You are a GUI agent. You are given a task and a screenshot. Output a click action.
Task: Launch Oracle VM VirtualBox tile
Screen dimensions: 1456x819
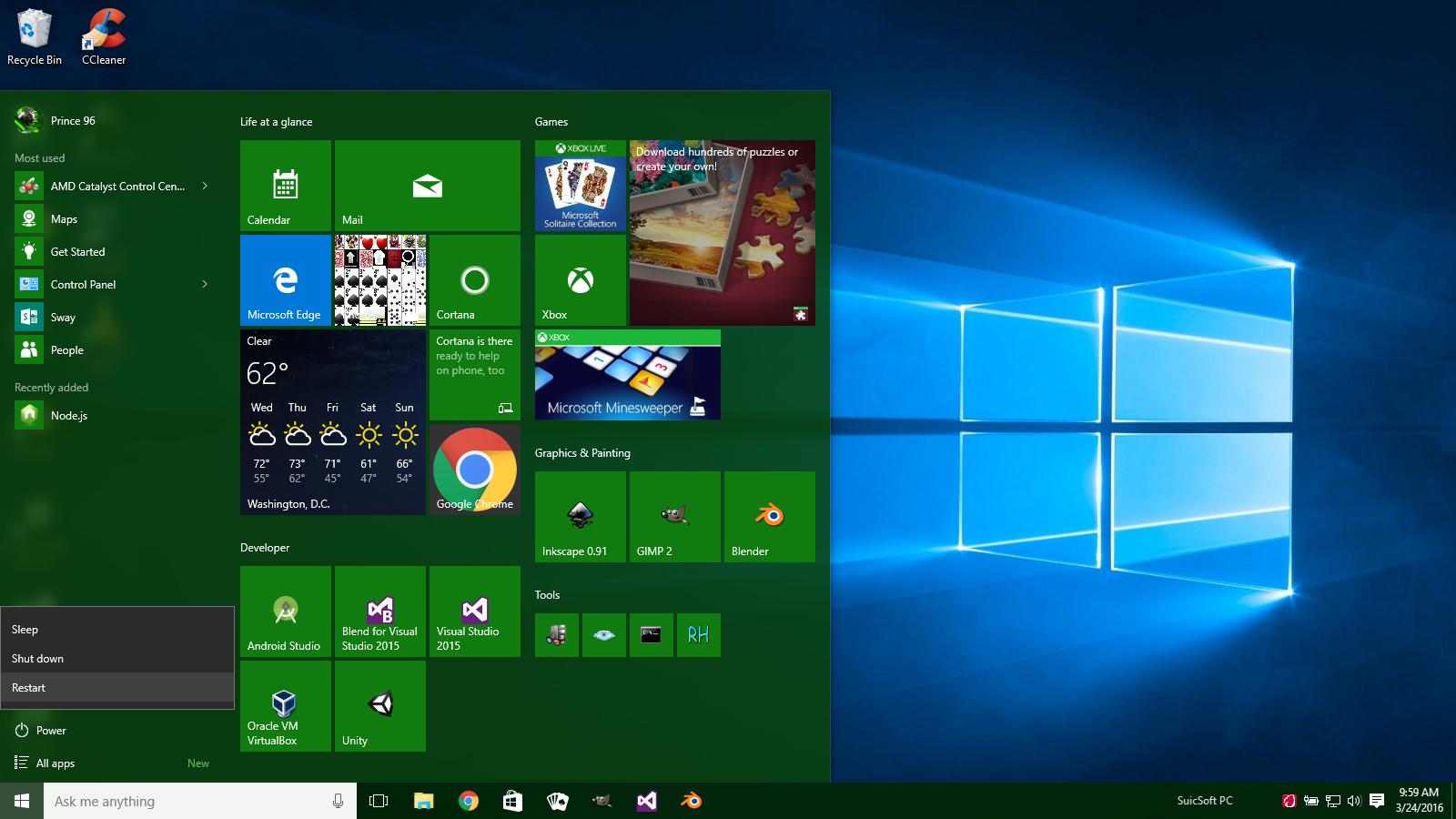point(286,706)
